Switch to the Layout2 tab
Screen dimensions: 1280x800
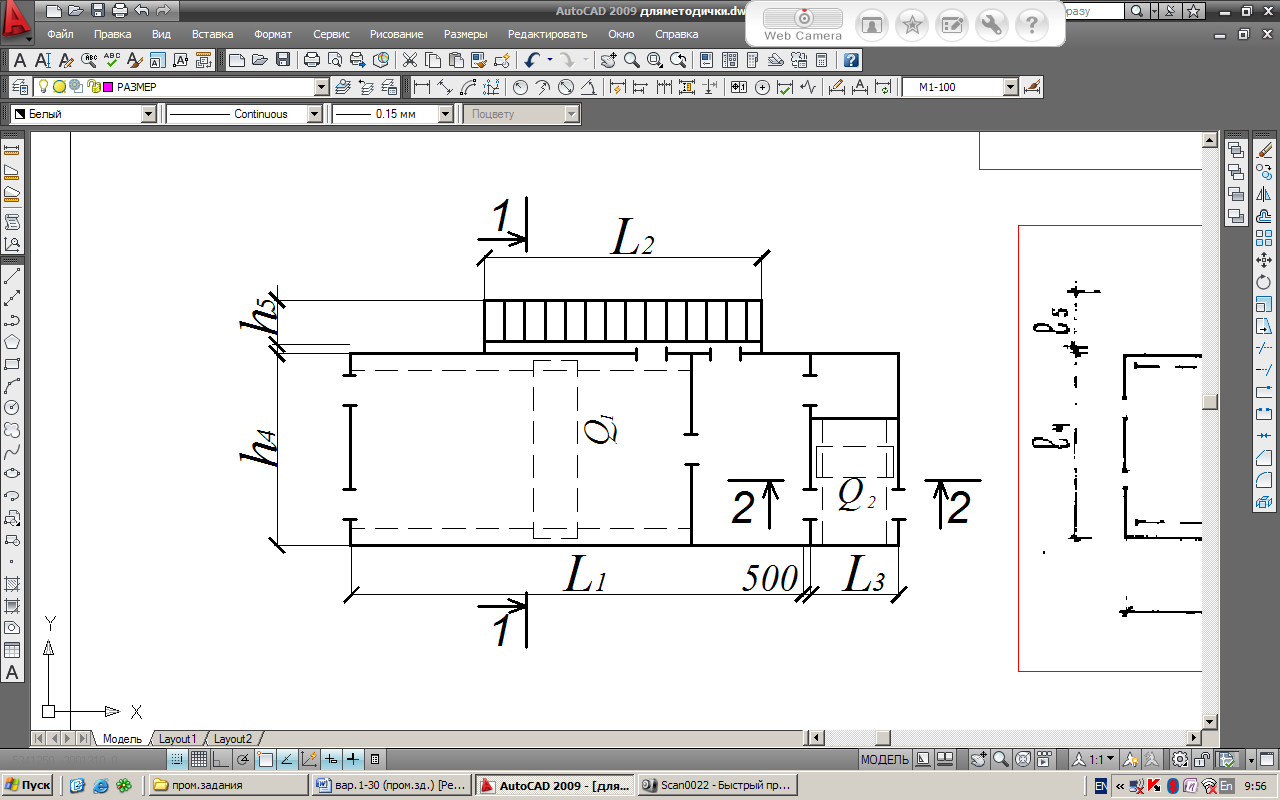[x=233, y=738]
